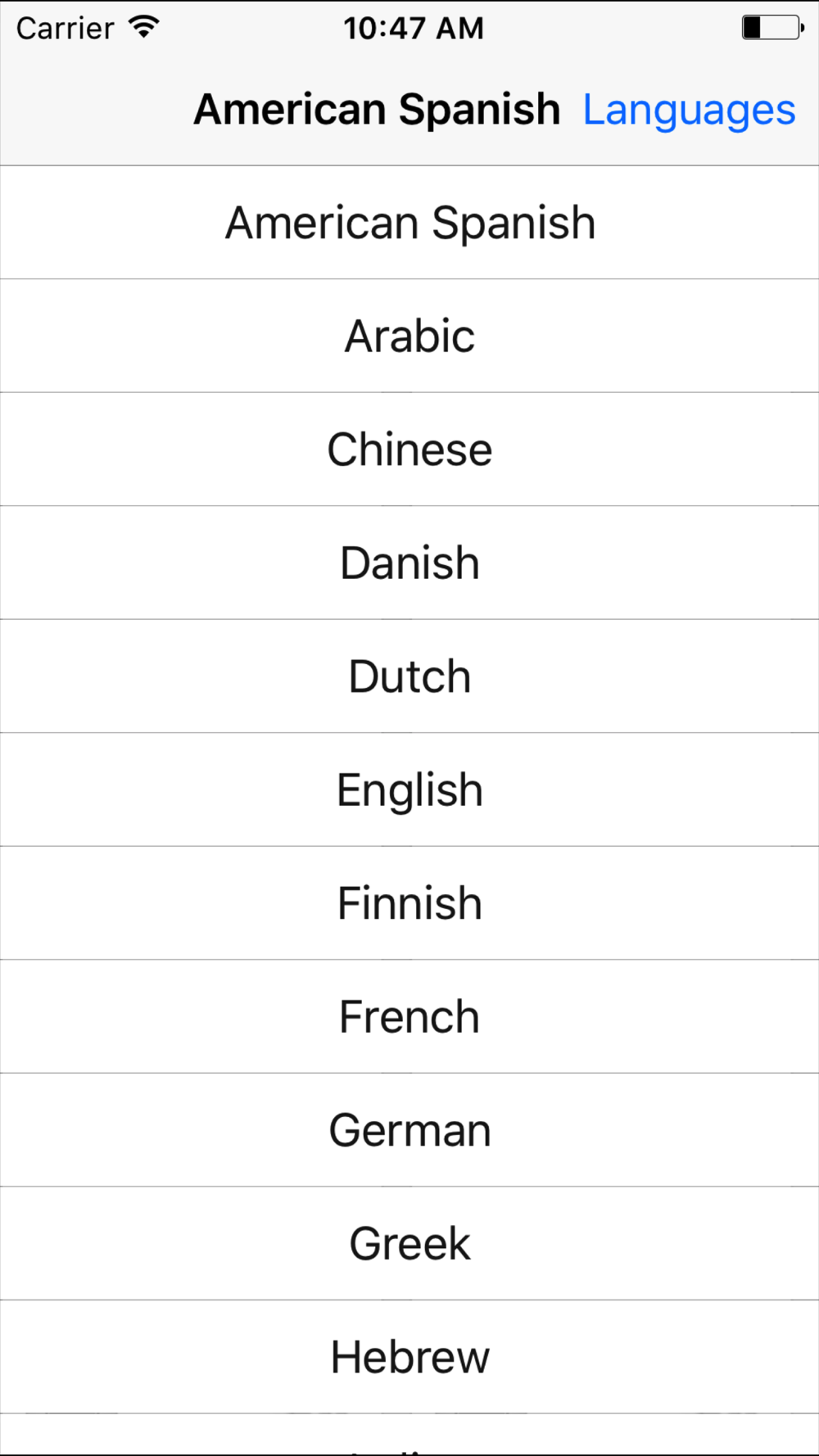Select Hebrew in the list
The width and height of the screenshot is (819, 1456).
(409, 1357)
